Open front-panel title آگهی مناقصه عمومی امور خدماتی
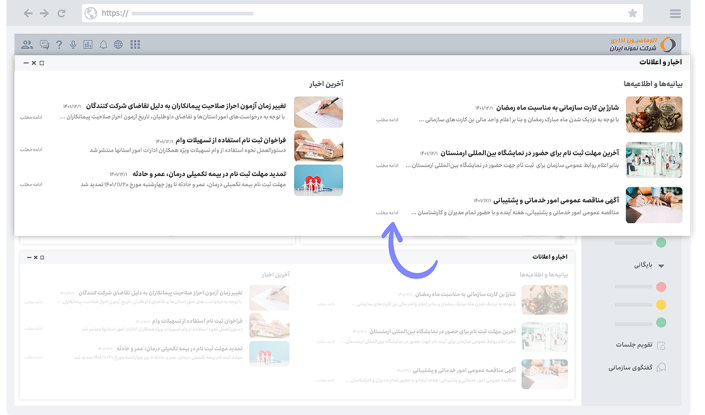This screenshot has width=705, height=415. 556,200
